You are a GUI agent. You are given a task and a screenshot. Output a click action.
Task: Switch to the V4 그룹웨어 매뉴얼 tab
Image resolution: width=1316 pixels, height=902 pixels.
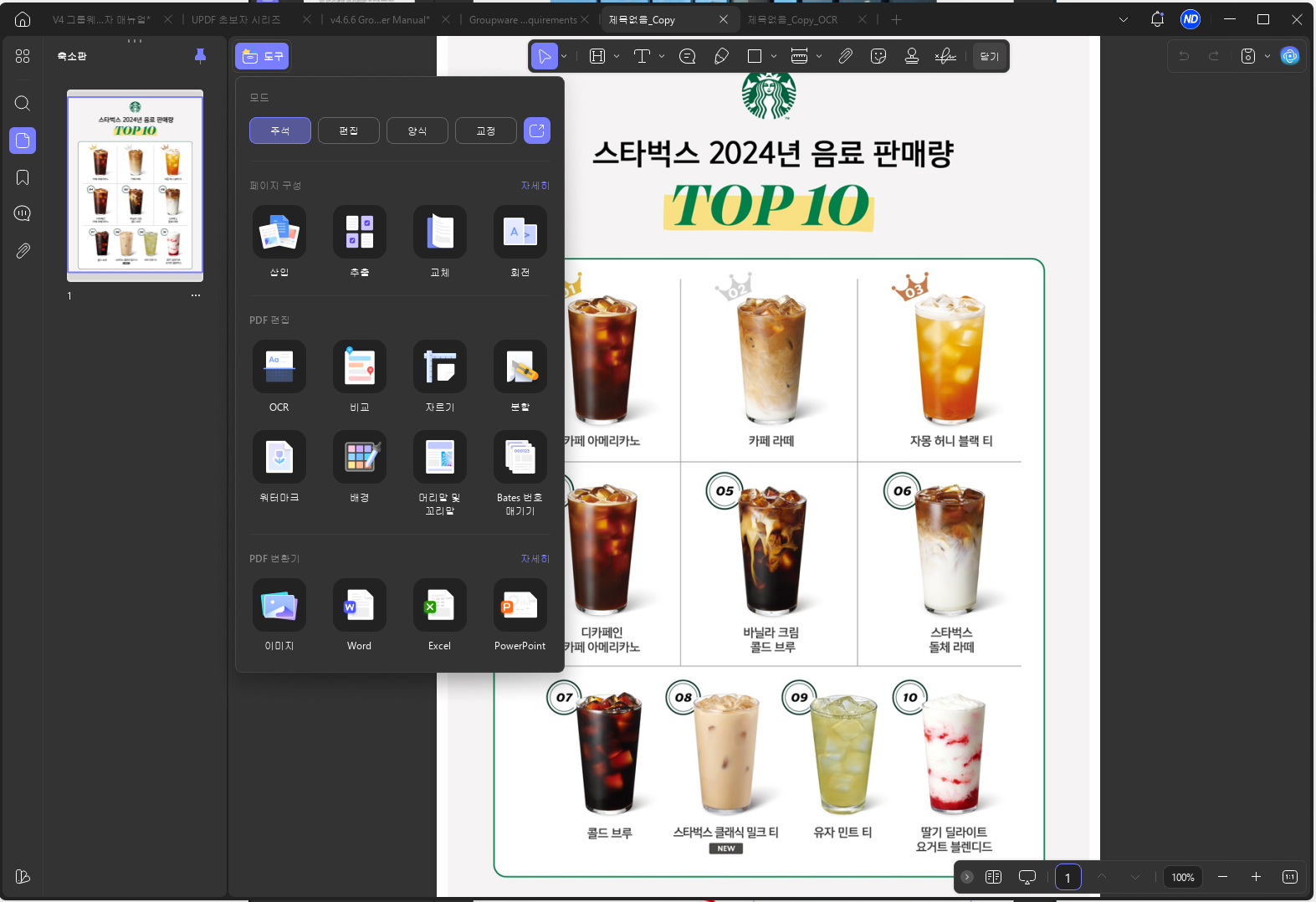coord(101,19)
